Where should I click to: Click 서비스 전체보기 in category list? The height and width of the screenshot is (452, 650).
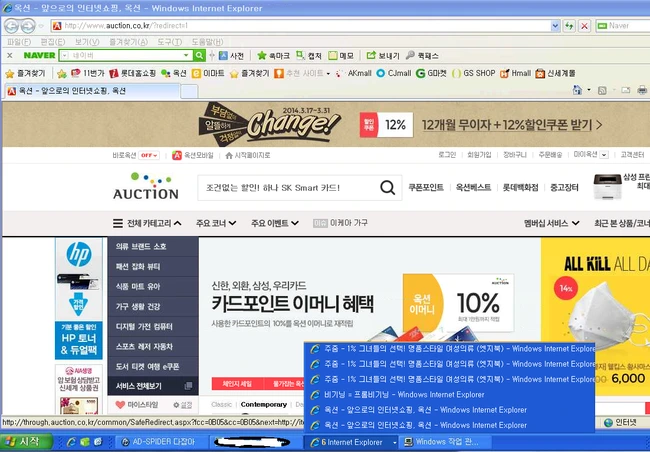pyautogui.click(x=153, y=386)
